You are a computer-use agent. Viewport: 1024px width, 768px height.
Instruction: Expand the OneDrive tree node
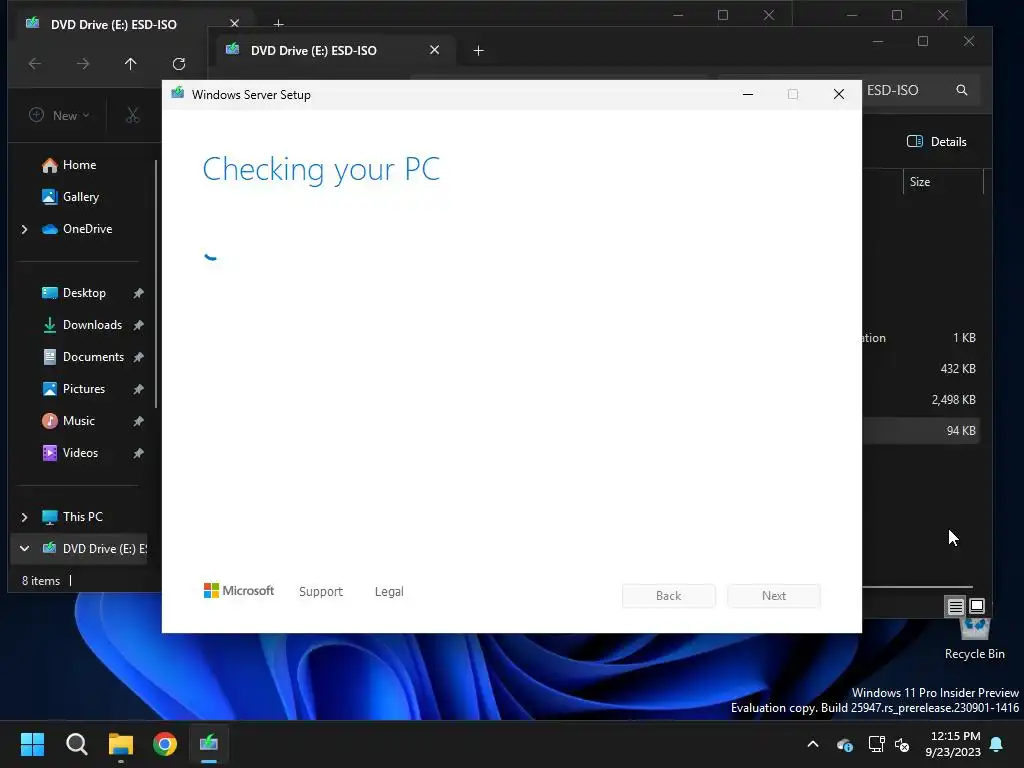[24, 229]
